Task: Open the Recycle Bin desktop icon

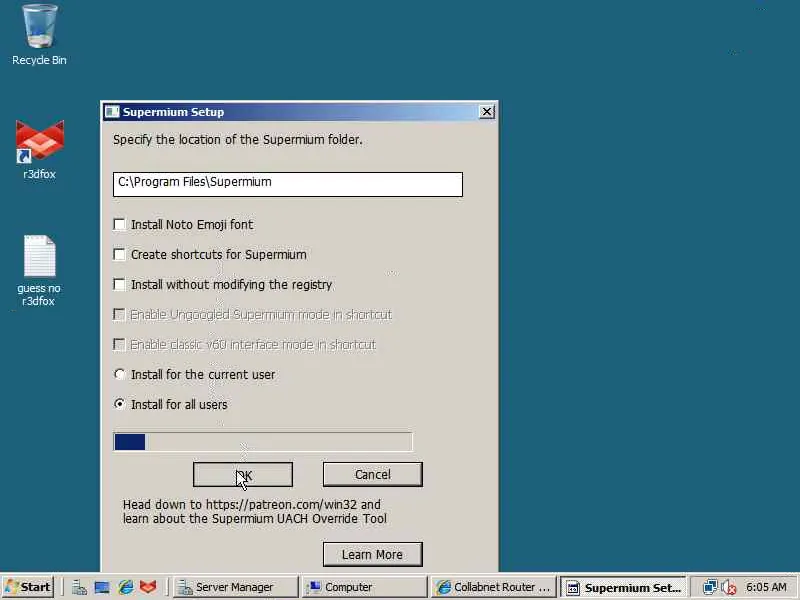Action: click(x=39, y=35)
